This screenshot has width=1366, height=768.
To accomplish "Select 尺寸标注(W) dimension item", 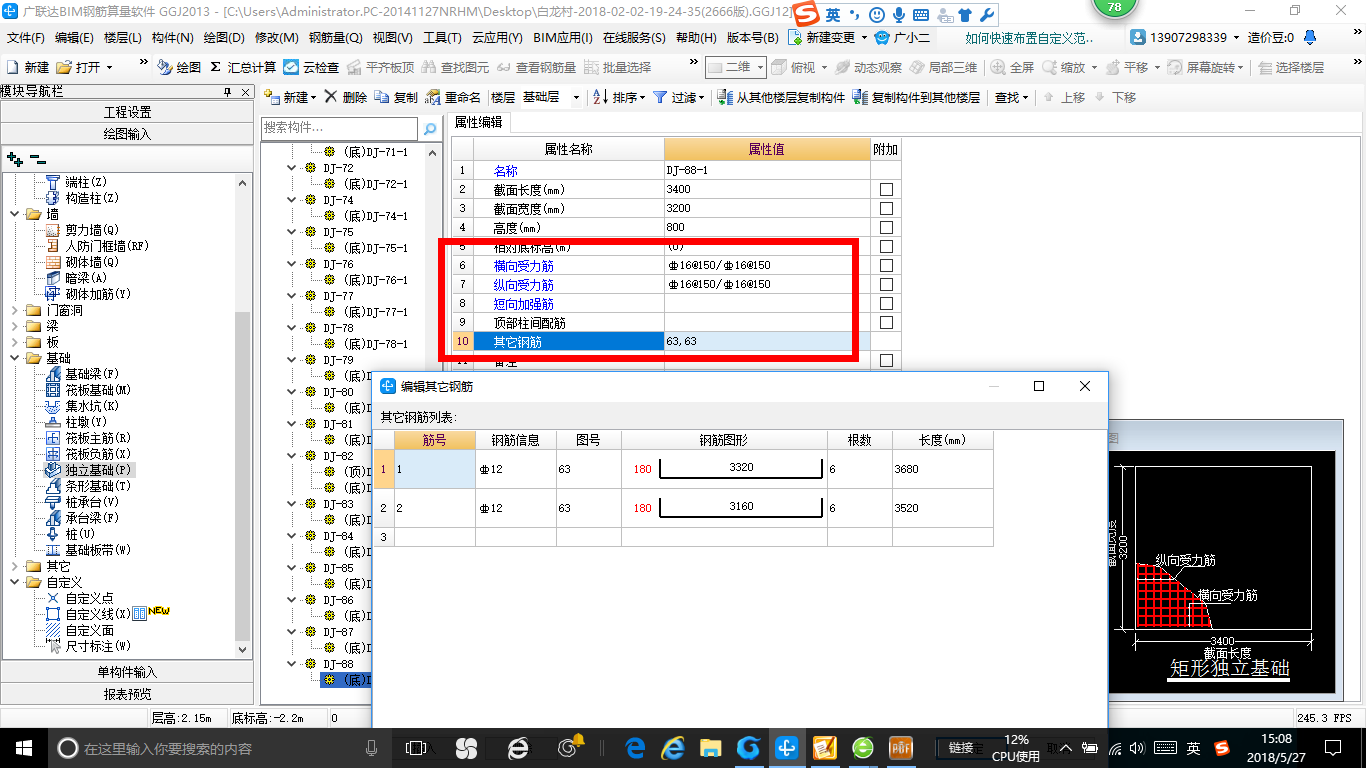I will [x=98, y=646].
